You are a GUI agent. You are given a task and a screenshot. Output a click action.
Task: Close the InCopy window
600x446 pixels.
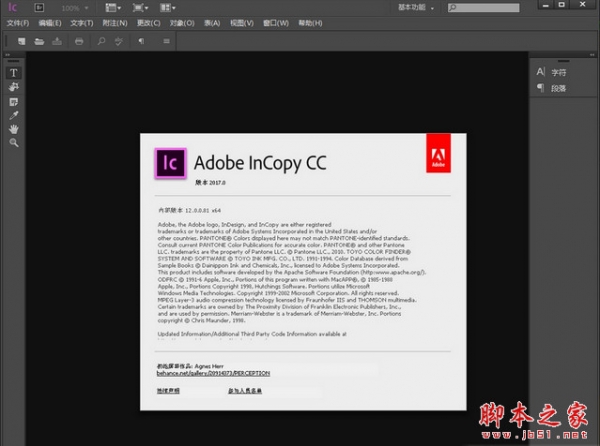click(582, 5)
